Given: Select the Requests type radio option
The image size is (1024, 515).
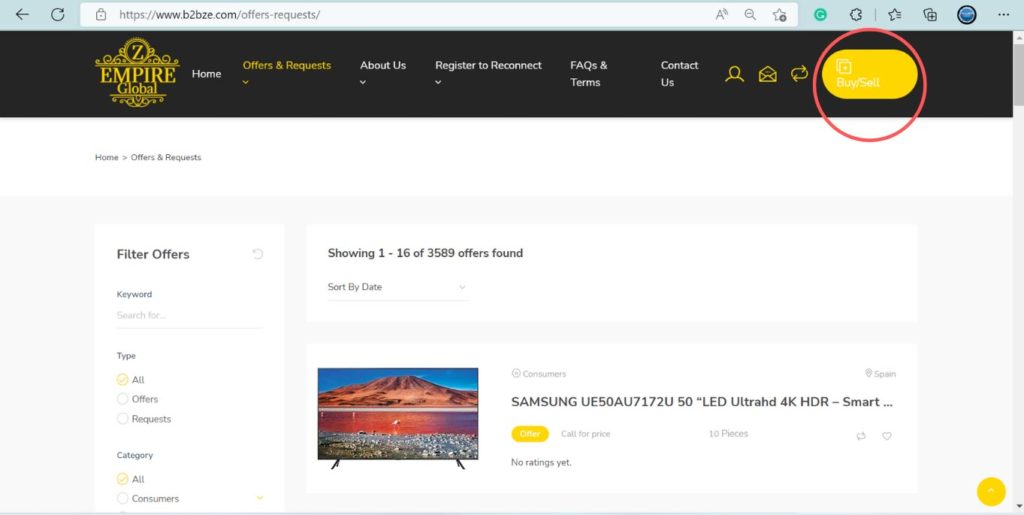Looking at the screenshot, I should point(123,419).
